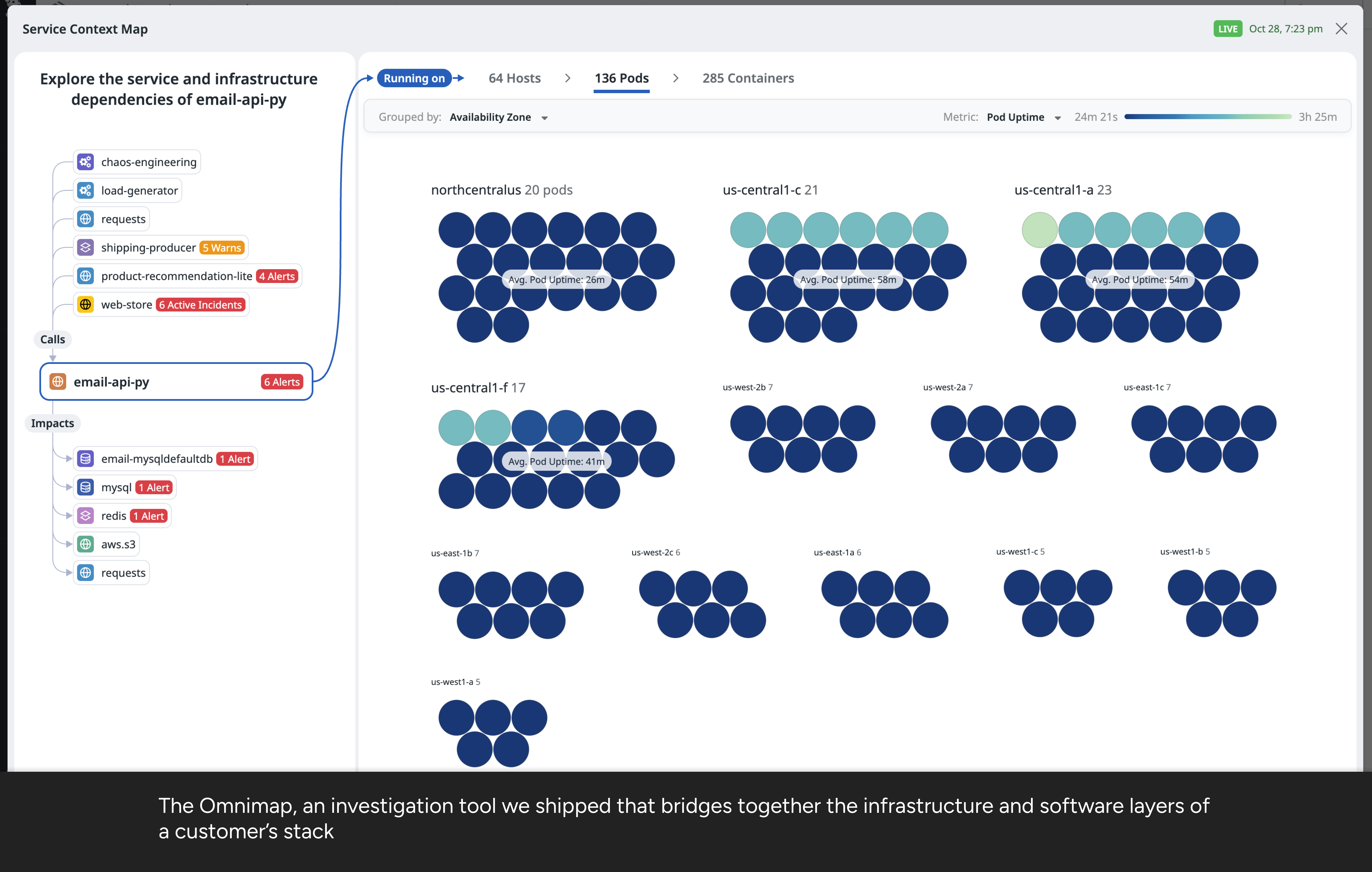This screenshot has width=1372, height=872.
Task: Click the 6 Active Incidents badge
Action: click(x=200, y=305)
